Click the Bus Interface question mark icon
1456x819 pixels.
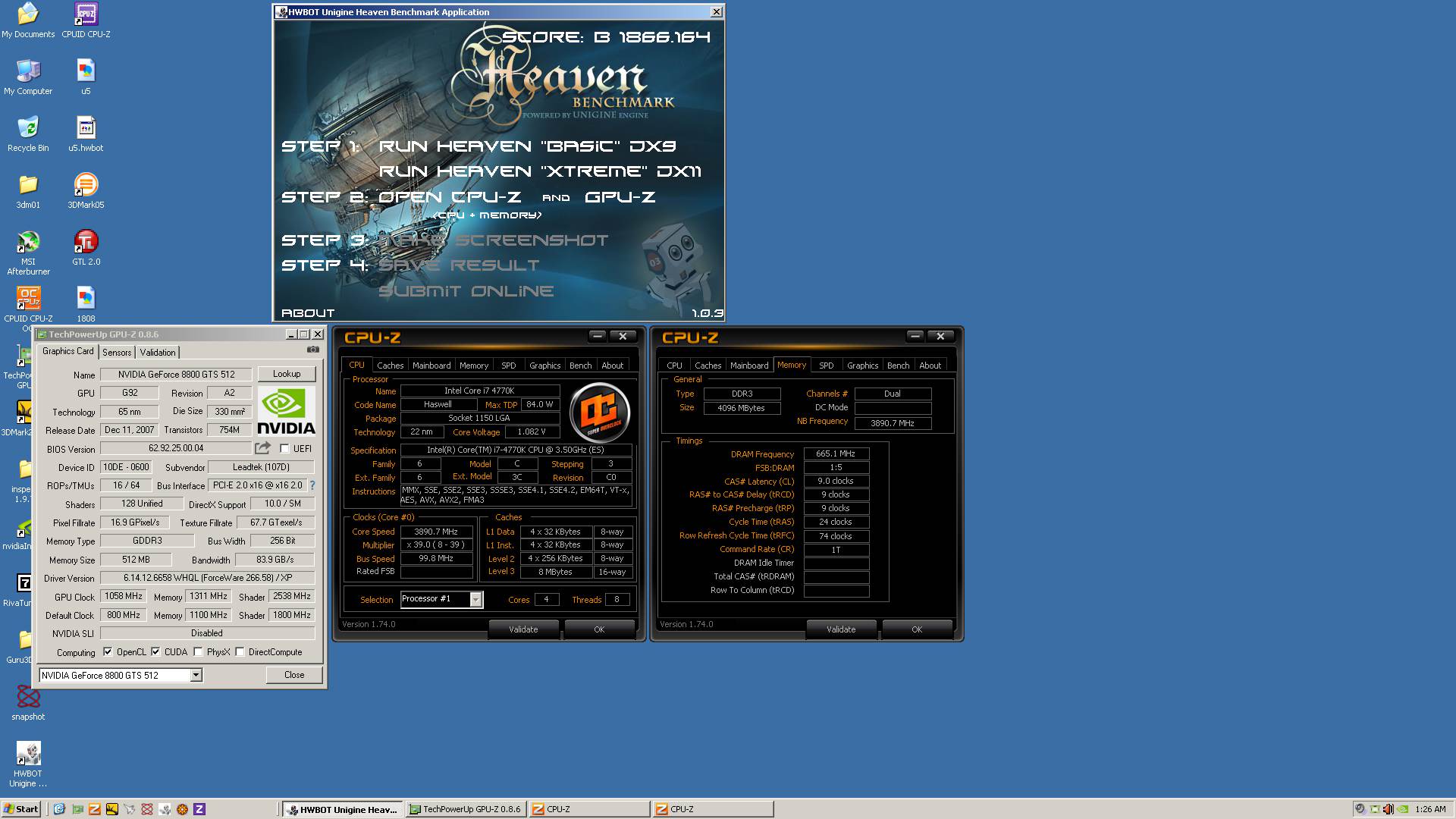[x=312, y=485]
